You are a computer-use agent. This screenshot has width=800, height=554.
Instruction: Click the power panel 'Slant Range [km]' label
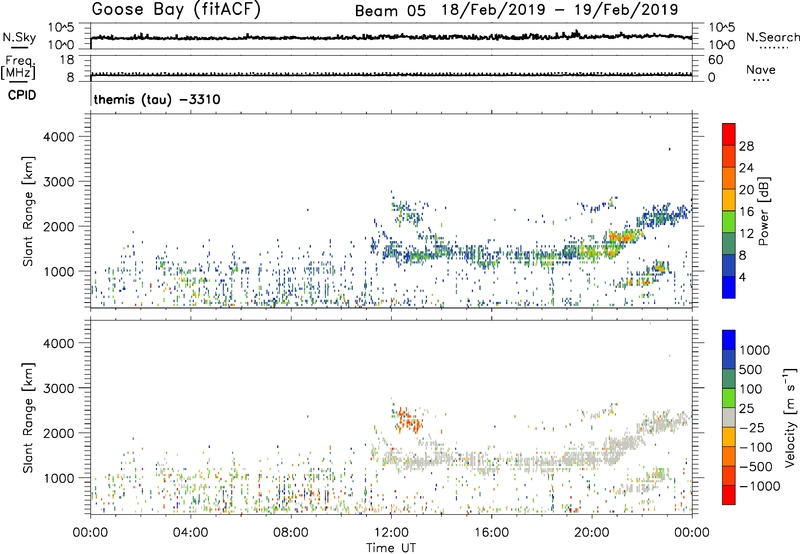click(x=28, y=211)
